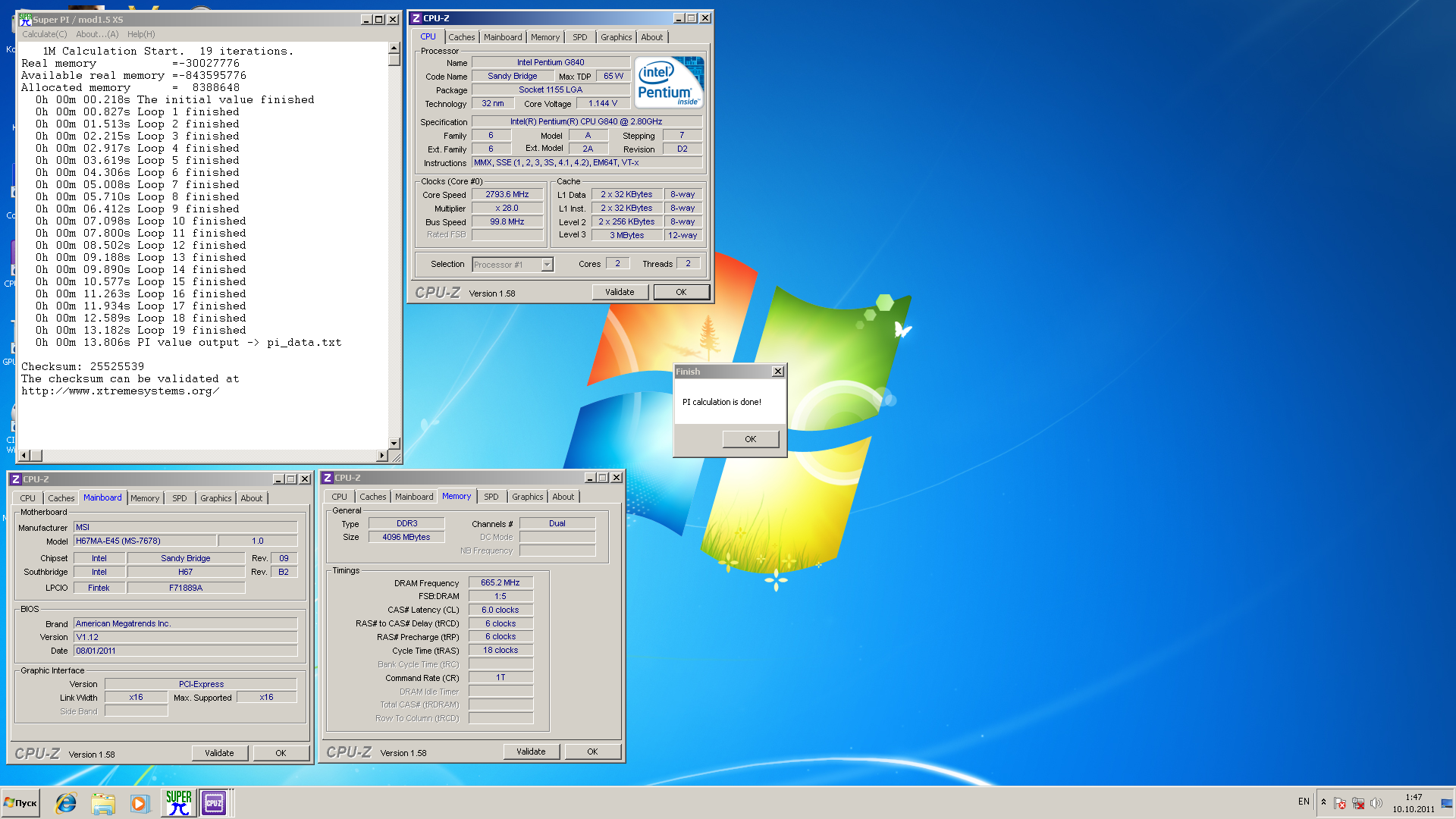The width and height of the screenshot is (1456, 819).
Task: Open Windows Explorer folder icon in taskbar
Action: click(x=102, y=803)
